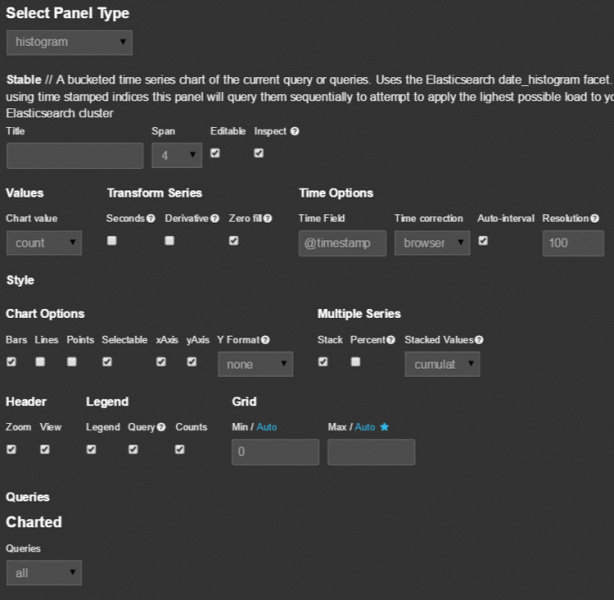Click the Grid Min value field
The height and width of the screenshot is (600, 614).
click(275, 452)
